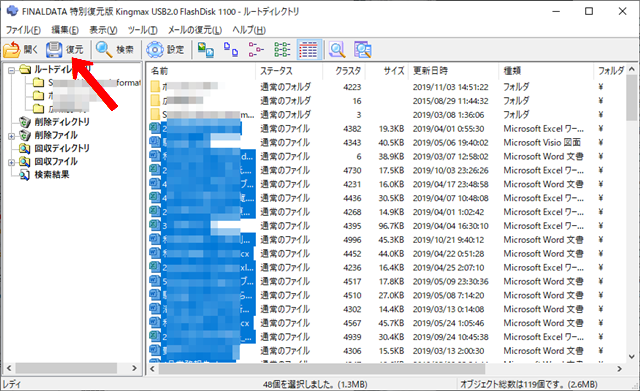Click the file preview magnifier icon
Viewport: 640px width, 391px height.
(x=337, y=49)
